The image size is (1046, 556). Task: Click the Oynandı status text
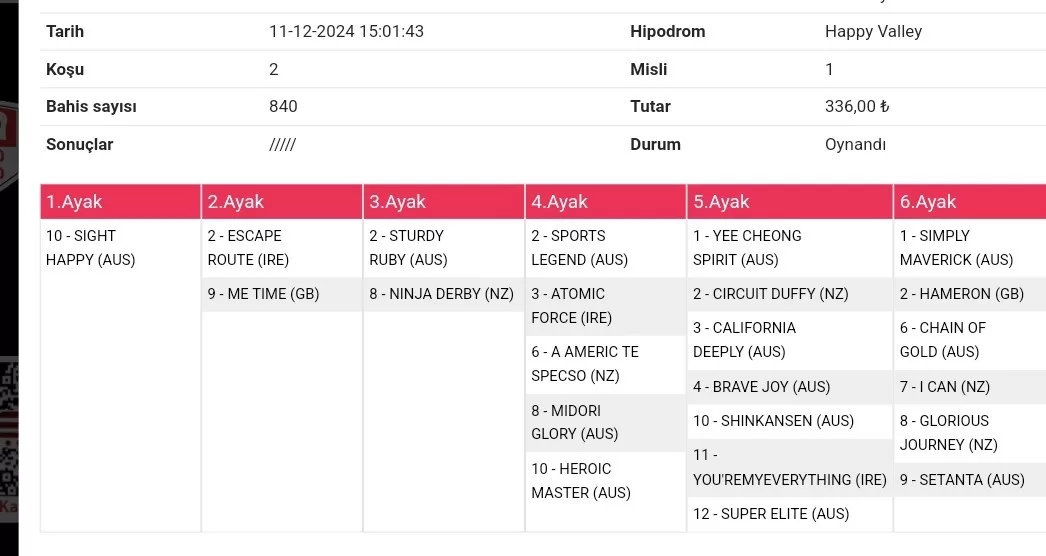click(855, 144)
